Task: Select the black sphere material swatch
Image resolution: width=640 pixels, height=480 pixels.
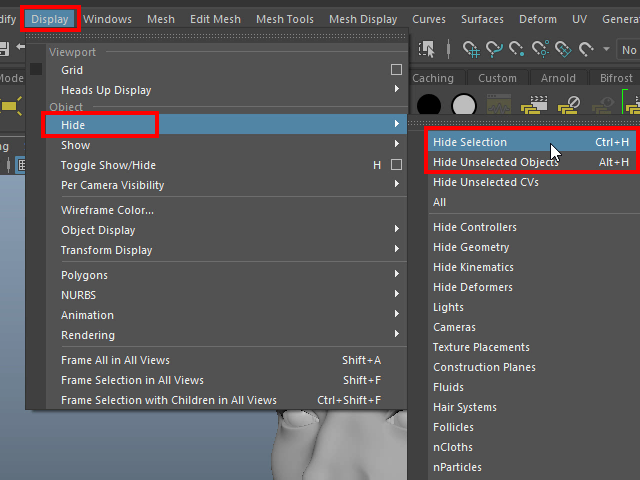Action: coord(429,105)
